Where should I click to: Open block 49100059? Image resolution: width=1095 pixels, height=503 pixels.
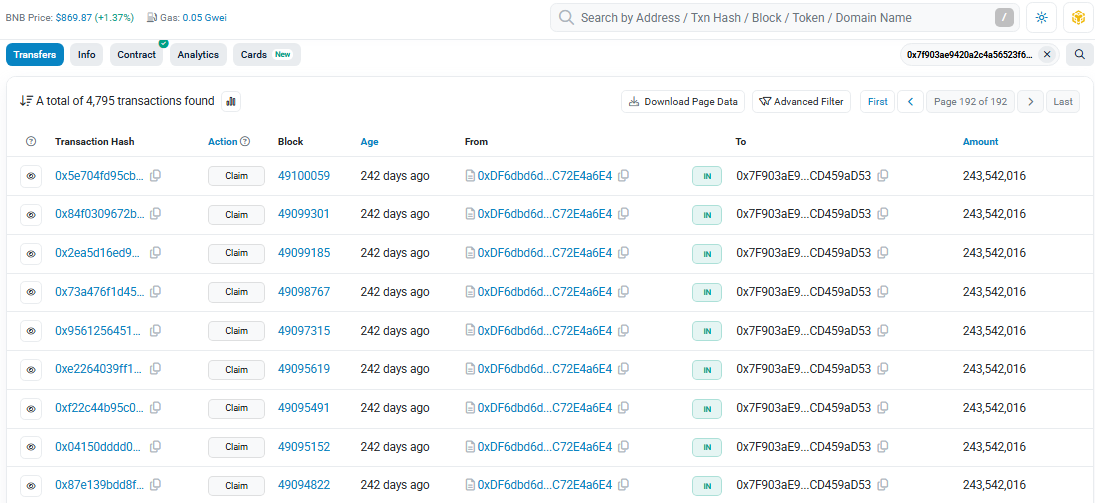coord(304,176)
